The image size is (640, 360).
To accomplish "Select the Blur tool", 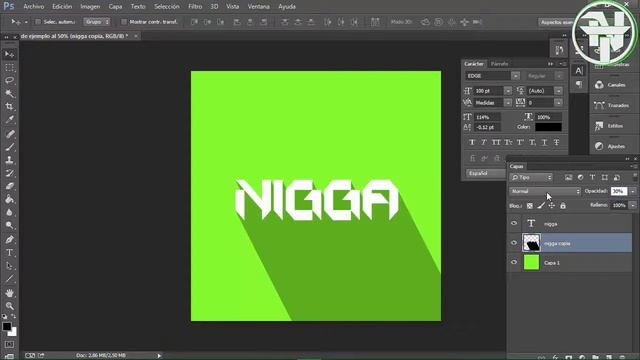I will pos(9,212).
